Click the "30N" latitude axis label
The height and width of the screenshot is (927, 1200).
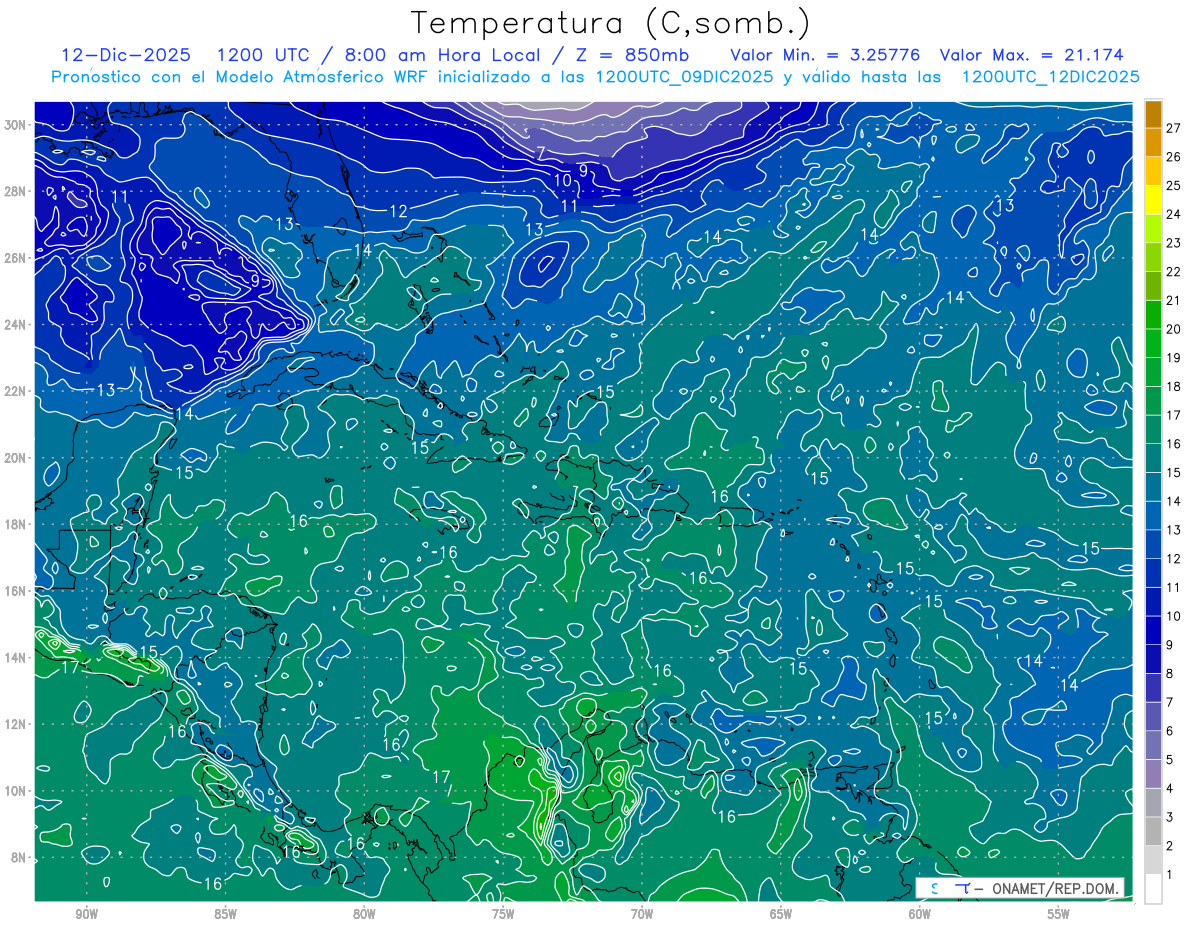tap(16, 125)
